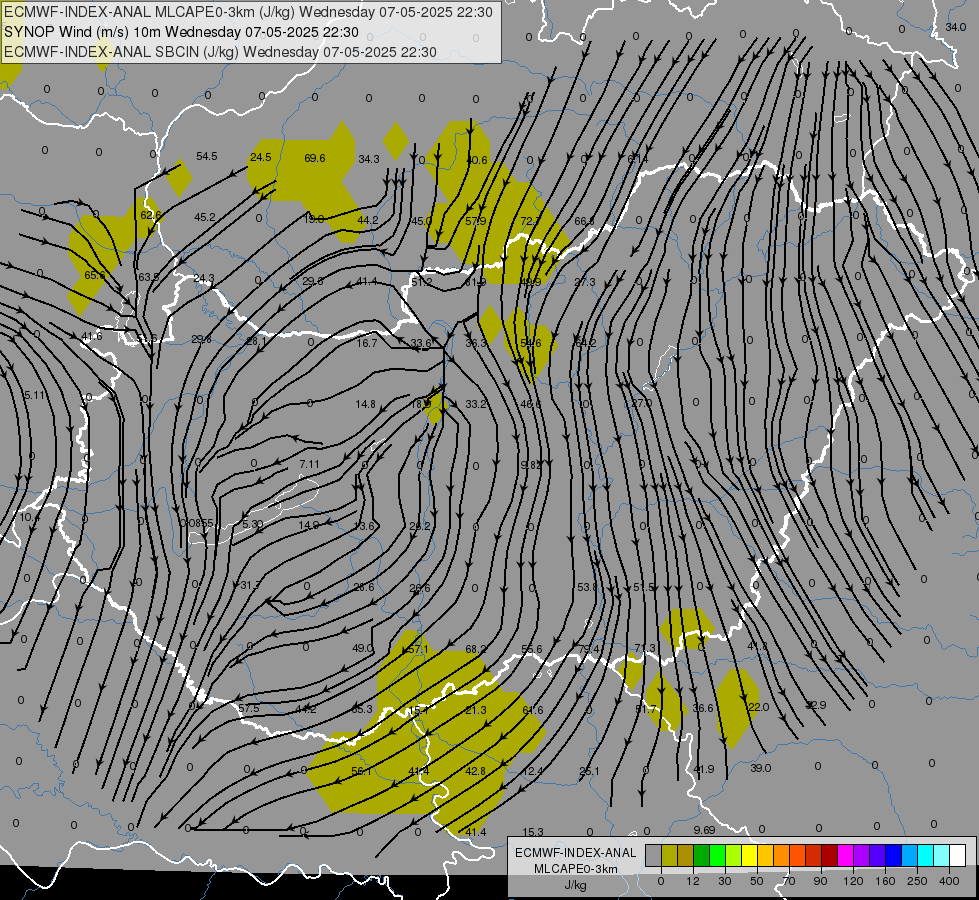Screen dimensions: 979x900
Task: Click legend tick label 160
Action: (885, 881)
